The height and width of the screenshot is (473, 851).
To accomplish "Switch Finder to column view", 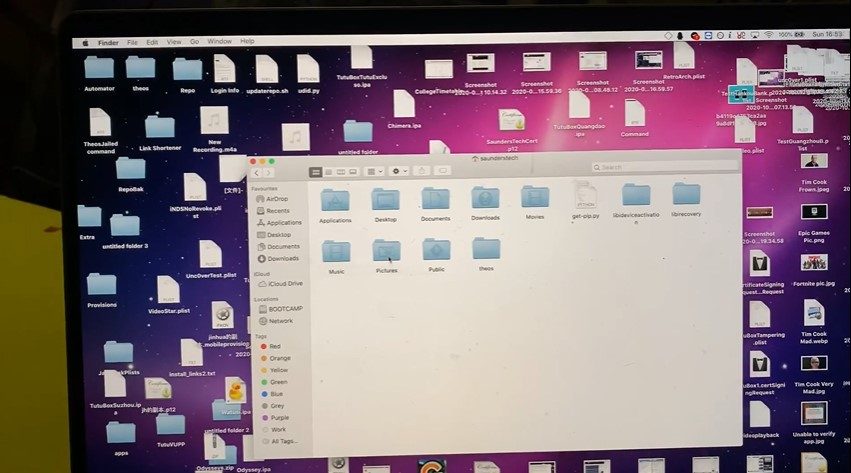I will tap(341, 172).
